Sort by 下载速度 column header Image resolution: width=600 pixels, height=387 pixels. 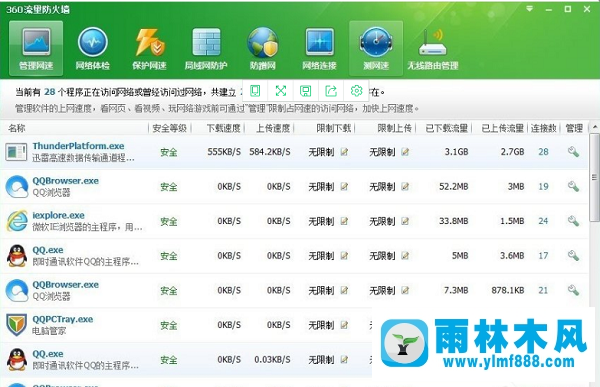coord(223,128)
